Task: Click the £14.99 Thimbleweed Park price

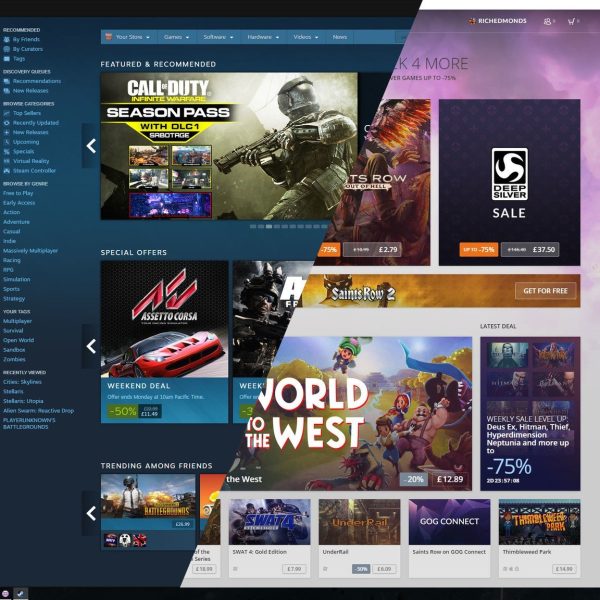Action: (564, 569)
